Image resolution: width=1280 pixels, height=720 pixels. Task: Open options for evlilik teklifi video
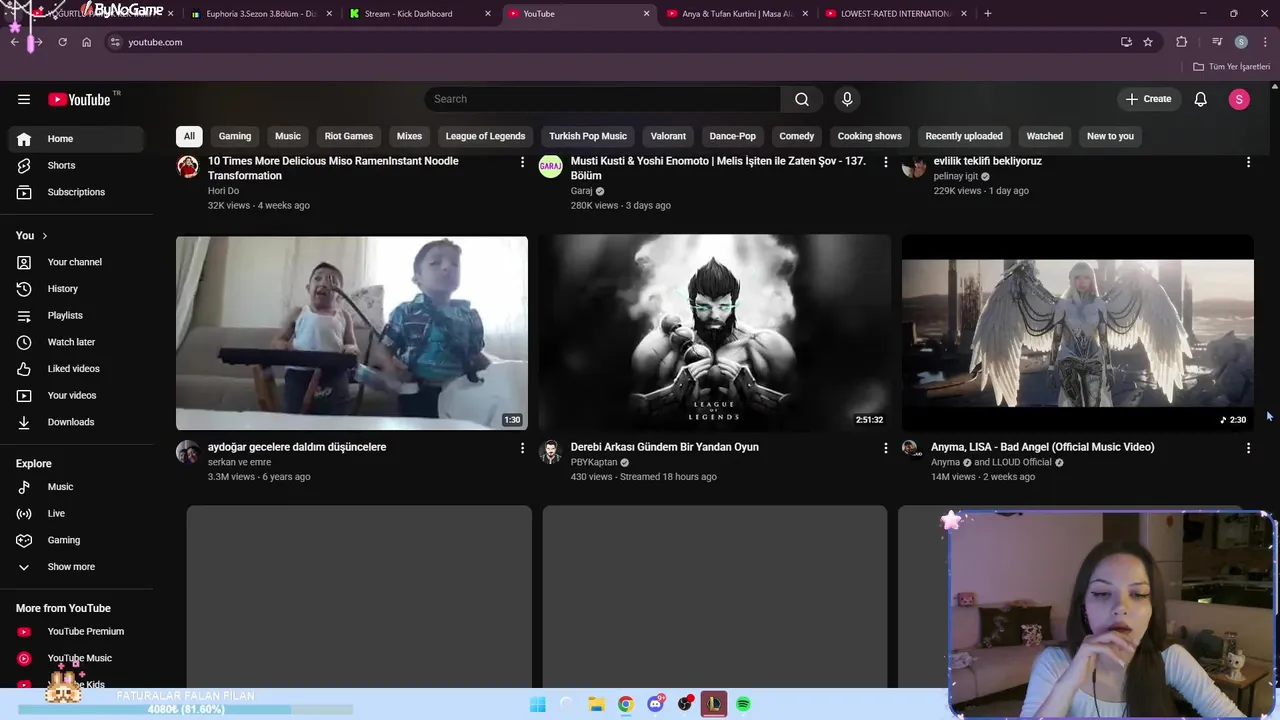point(1248,162)
